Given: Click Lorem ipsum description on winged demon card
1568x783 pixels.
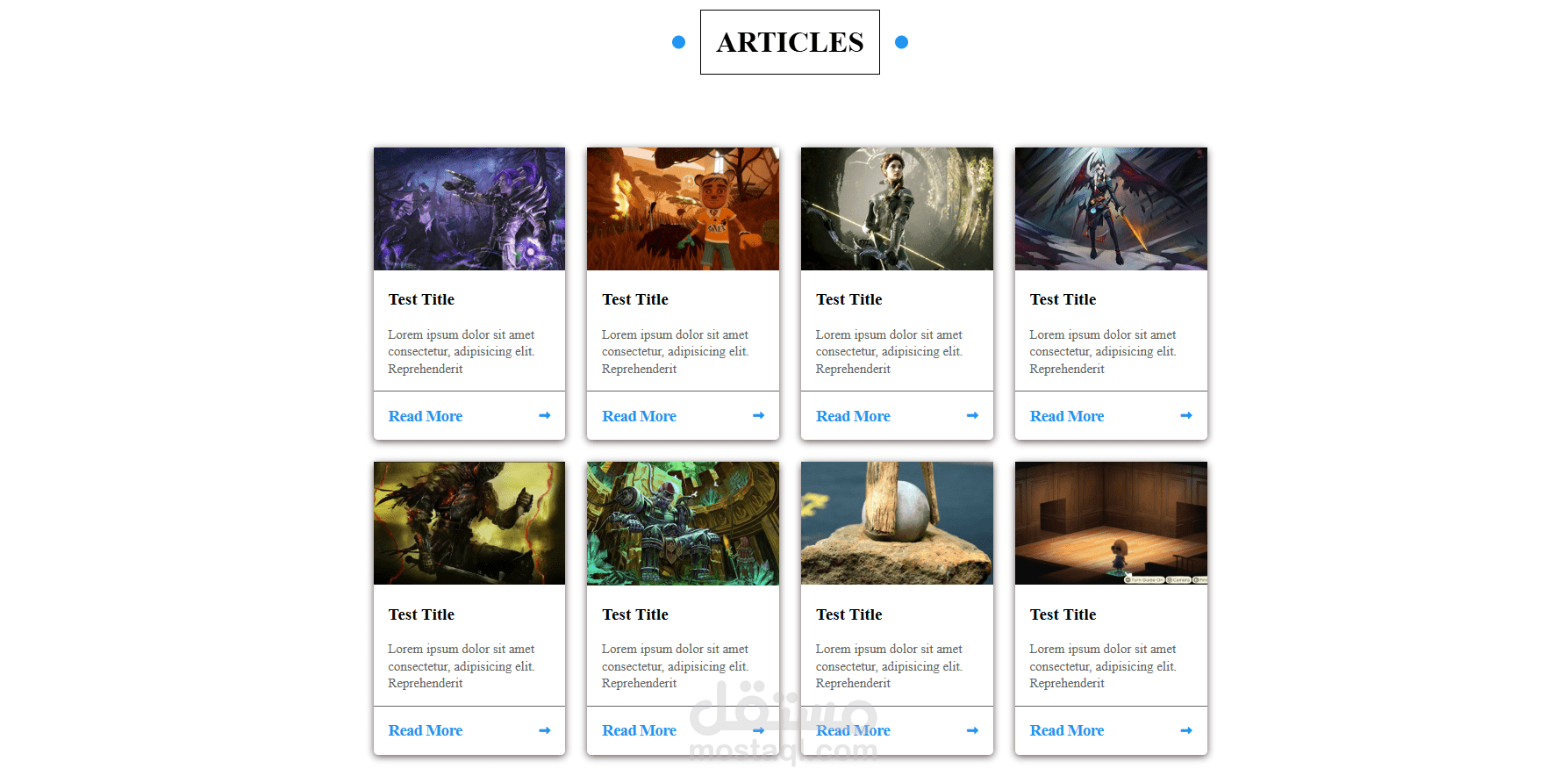Looking at the screenshot, I should click(1103, 352).
